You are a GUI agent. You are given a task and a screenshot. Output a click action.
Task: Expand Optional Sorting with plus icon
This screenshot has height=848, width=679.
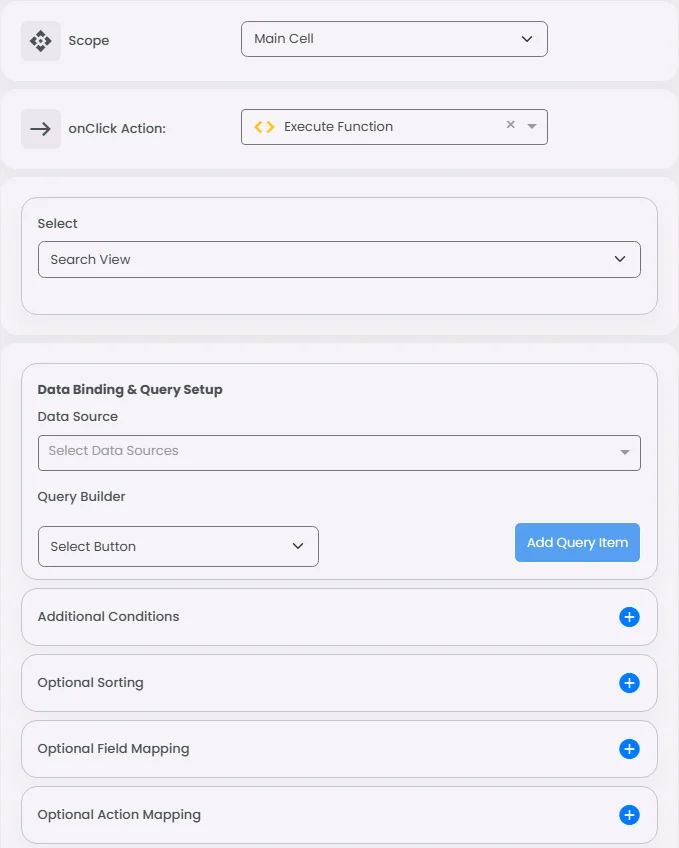(x=629, y=683)
